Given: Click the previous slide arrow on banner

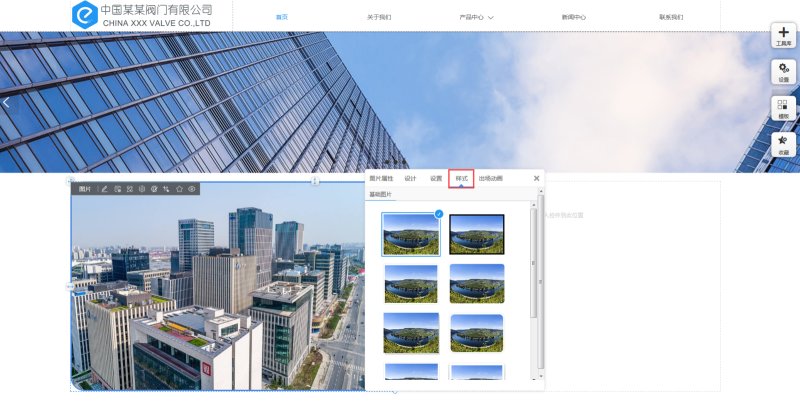Looking at the screenshot, I should pos(7,102).
